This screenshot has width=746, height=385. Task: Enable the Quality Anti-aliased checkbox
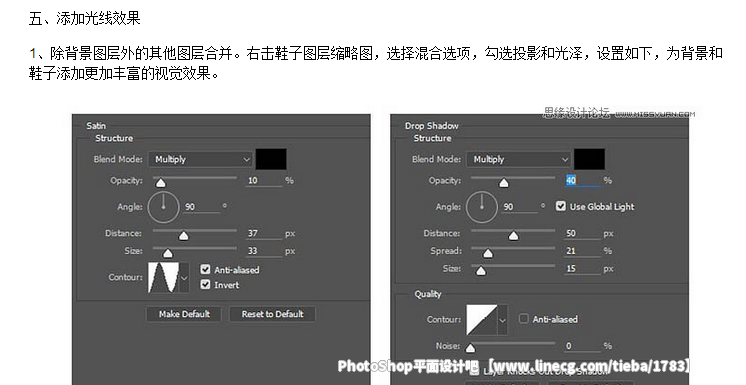coord(523,319)
